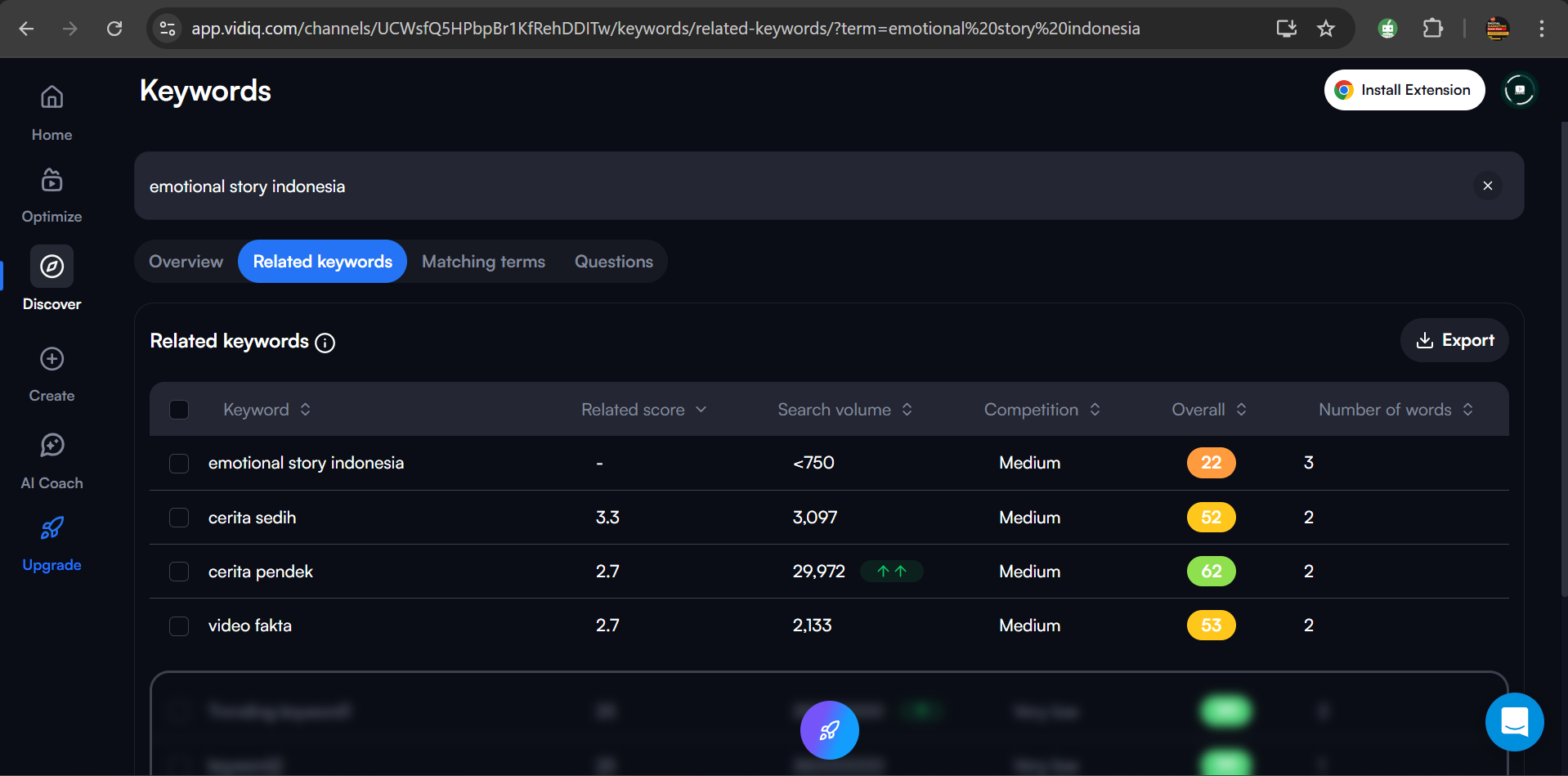Open the blue support chat bubble
This screenshot has width=1568, height=776.
pyautogui.click(x=1514, y=722)
